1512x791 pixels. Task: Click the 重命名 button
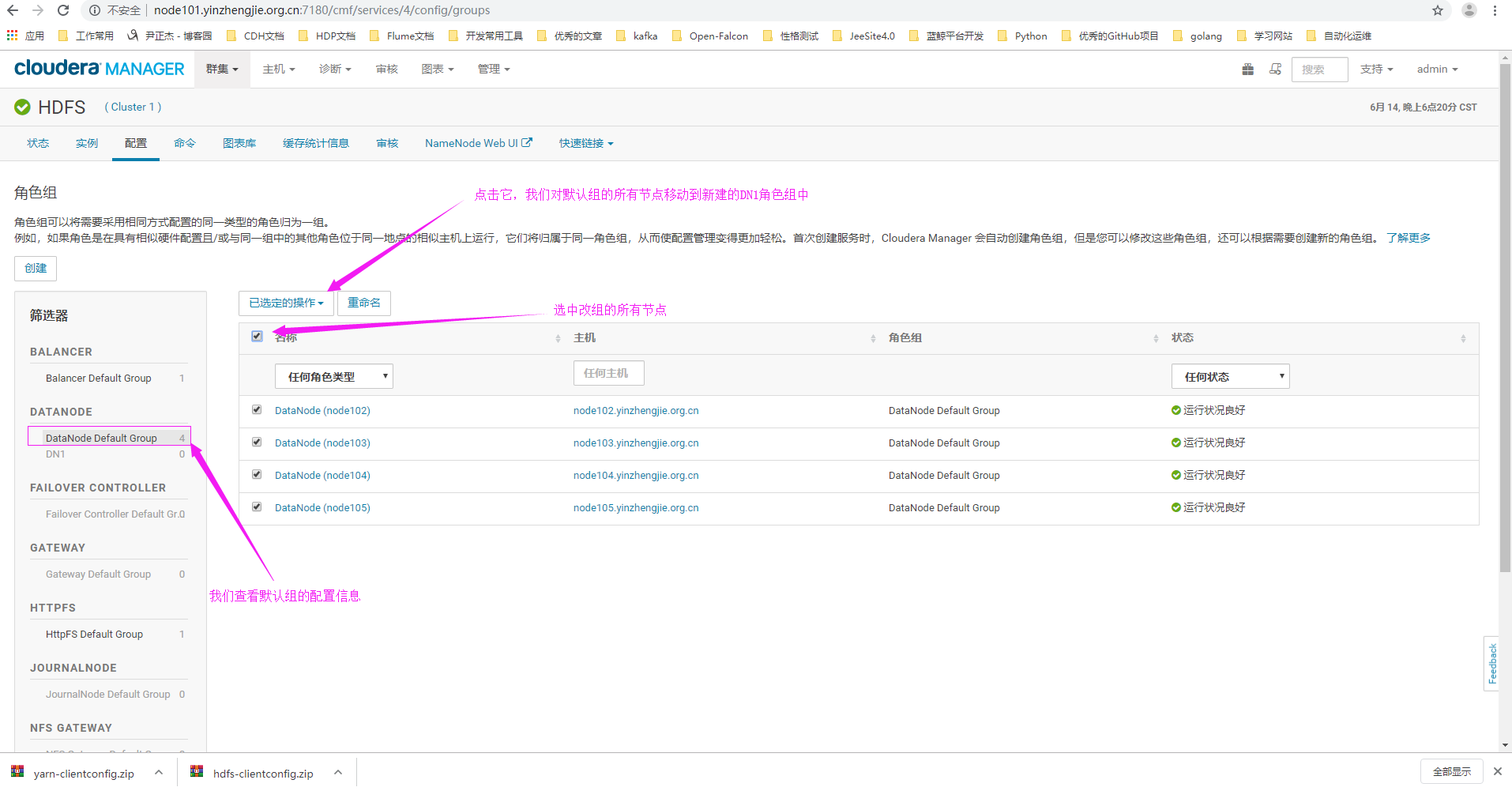[x=364, y=303]
